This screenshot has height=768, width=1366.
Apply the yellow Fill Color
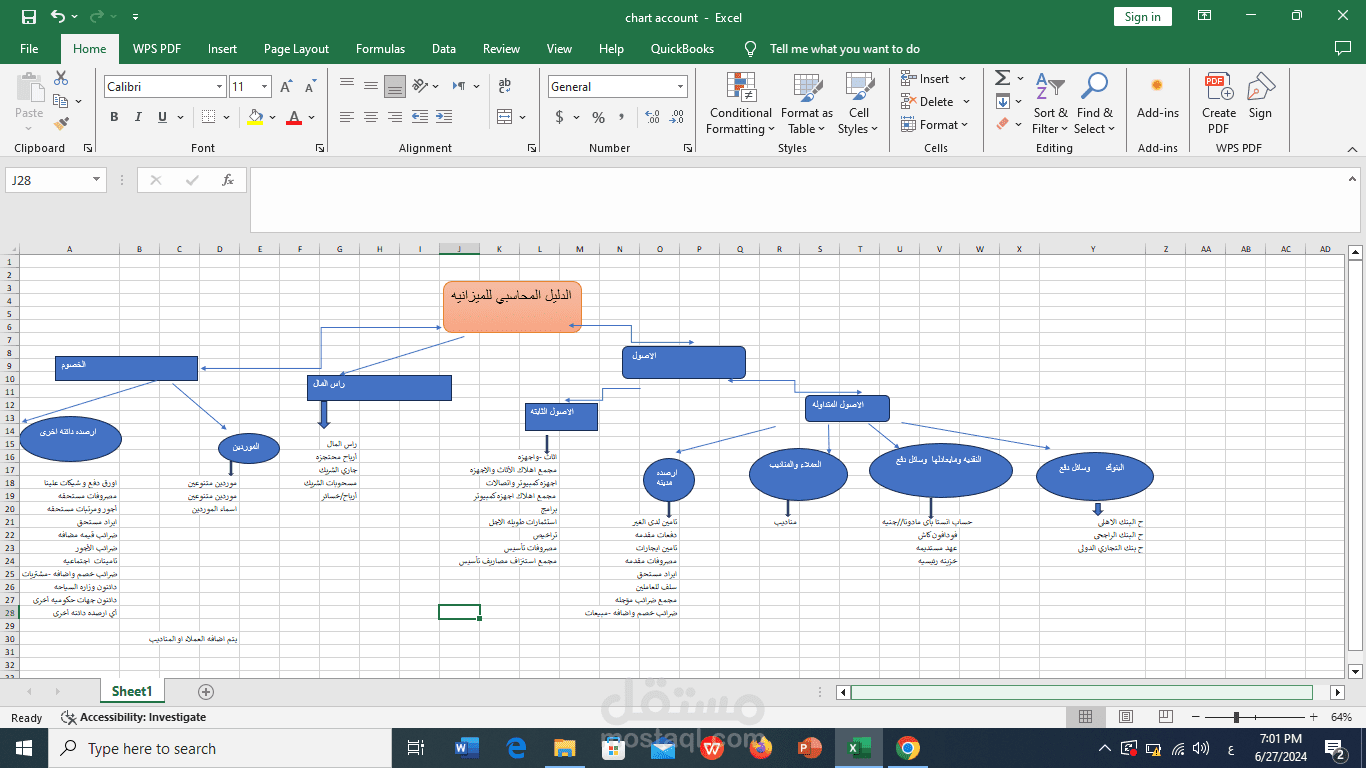[255, 117]
